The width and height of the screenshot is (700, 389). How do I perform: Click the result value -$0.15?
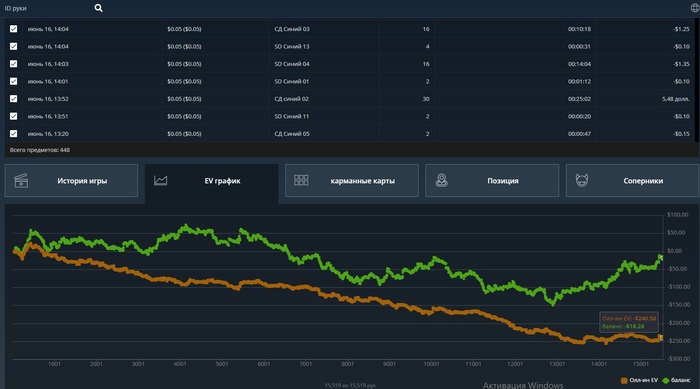(x=681, y=134)
